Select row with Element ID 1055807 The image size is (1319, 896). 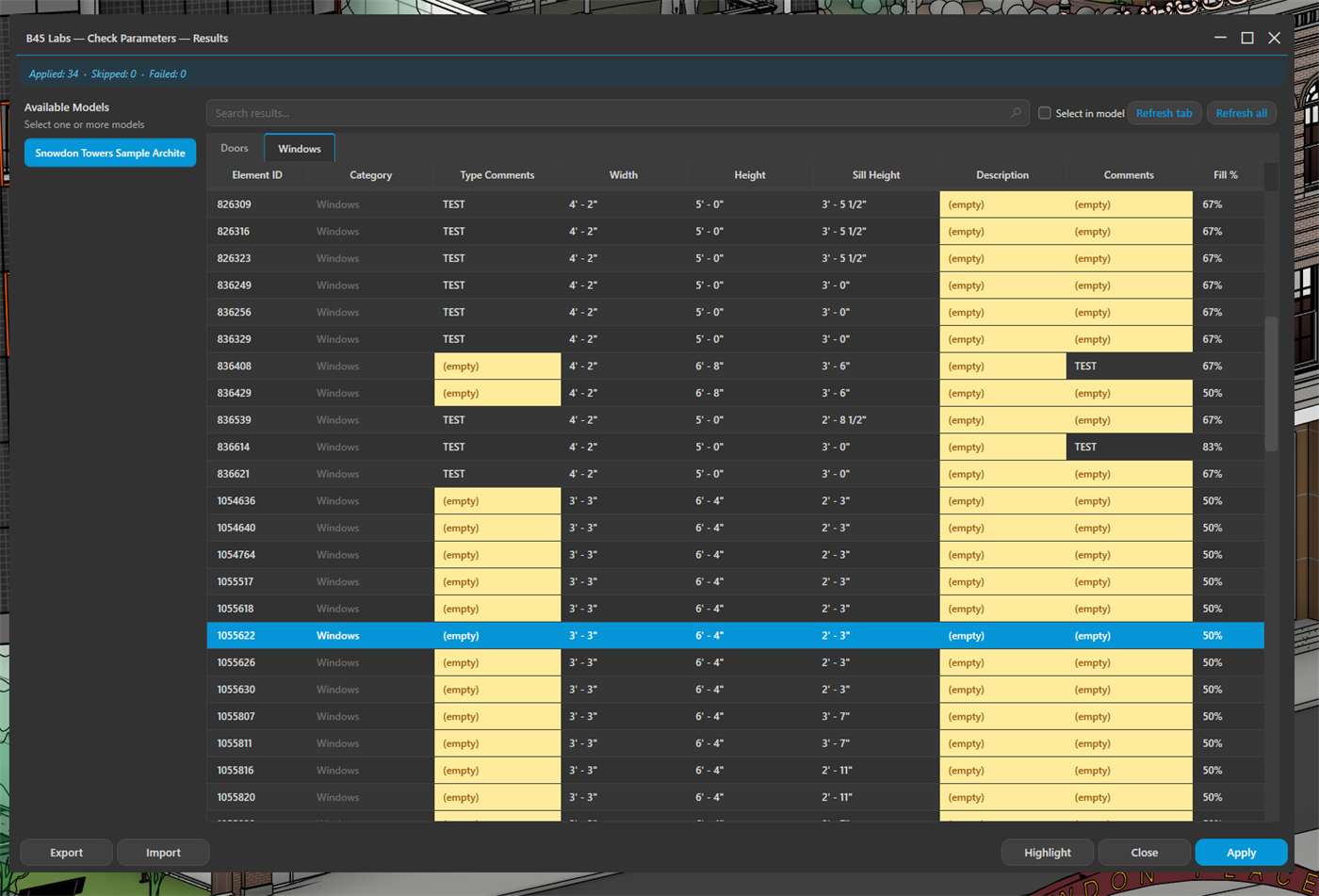click(x=736, y=717)
